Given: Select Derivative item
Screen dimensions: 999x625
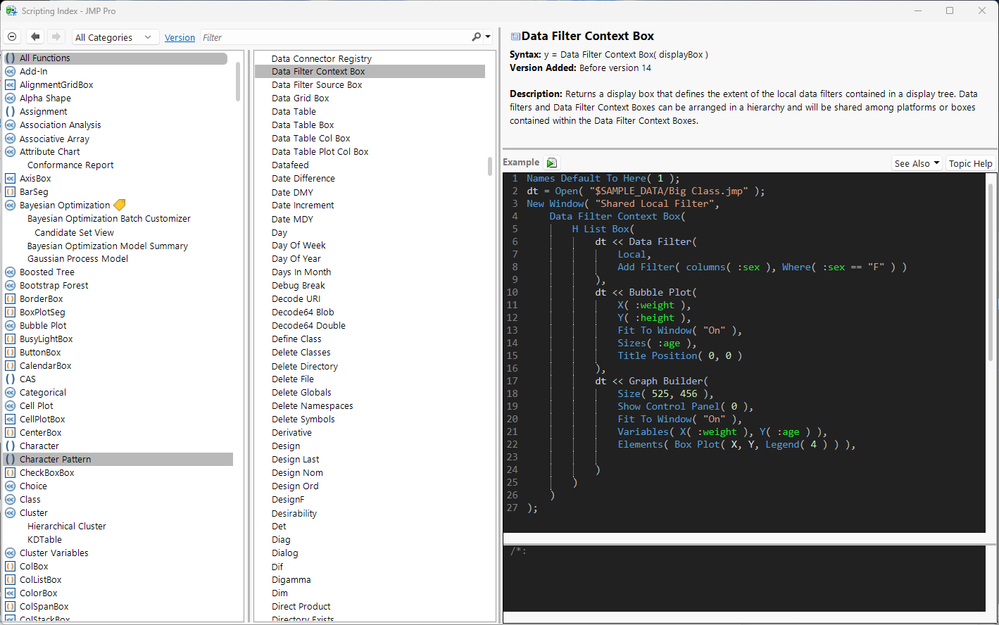Looking at the screenshot, I should 292,433.
